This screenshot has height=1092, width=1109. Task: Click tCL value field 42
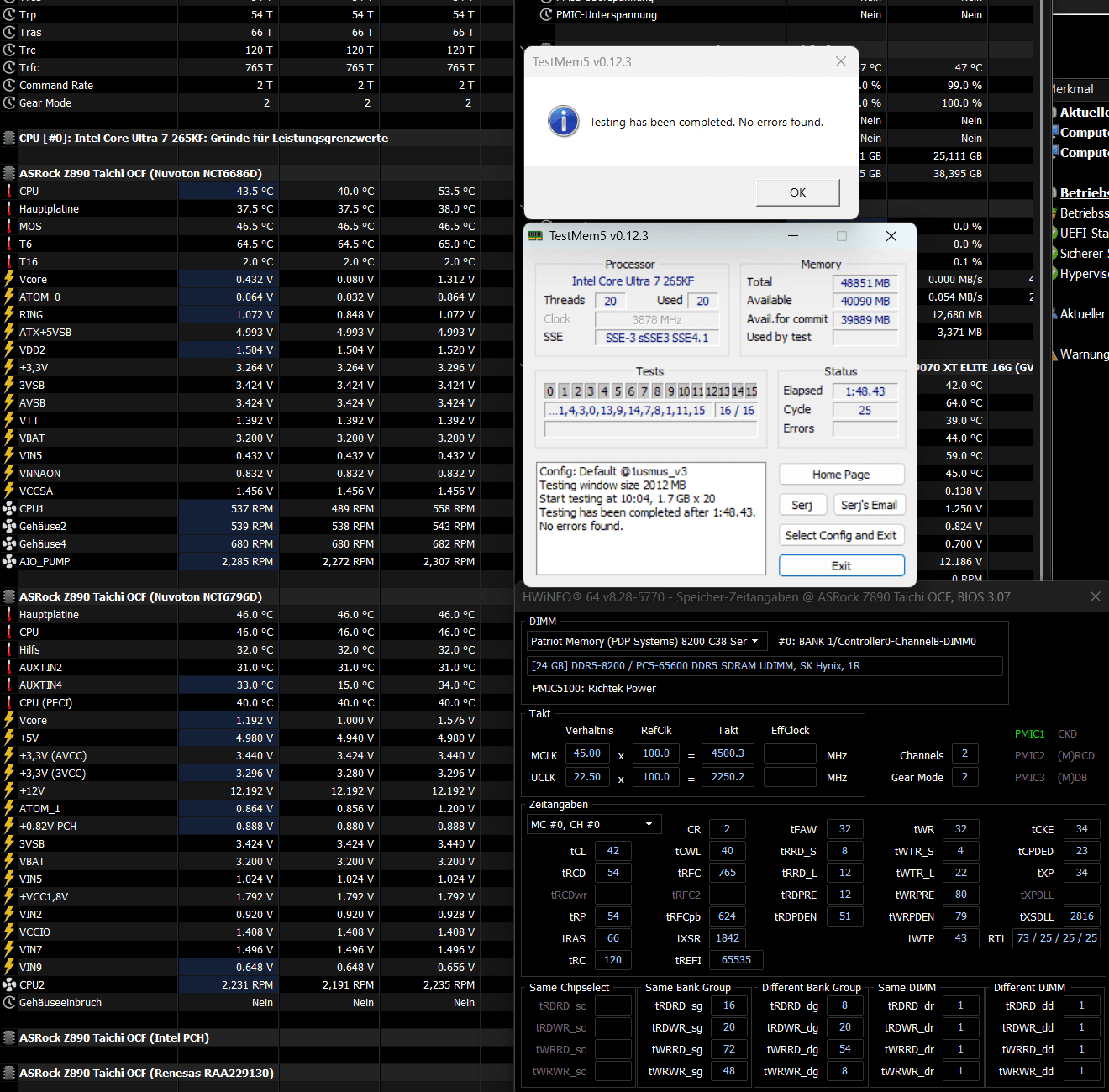tap(613, 851)
